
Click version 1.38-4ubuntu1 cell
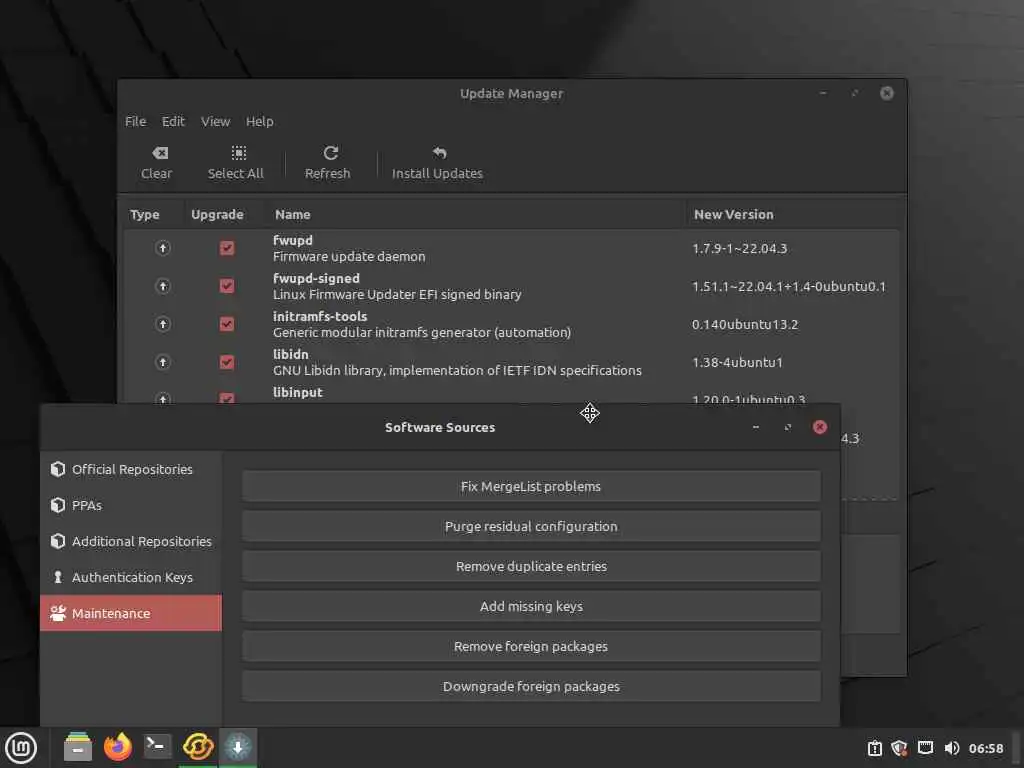[x=737, y=362]
